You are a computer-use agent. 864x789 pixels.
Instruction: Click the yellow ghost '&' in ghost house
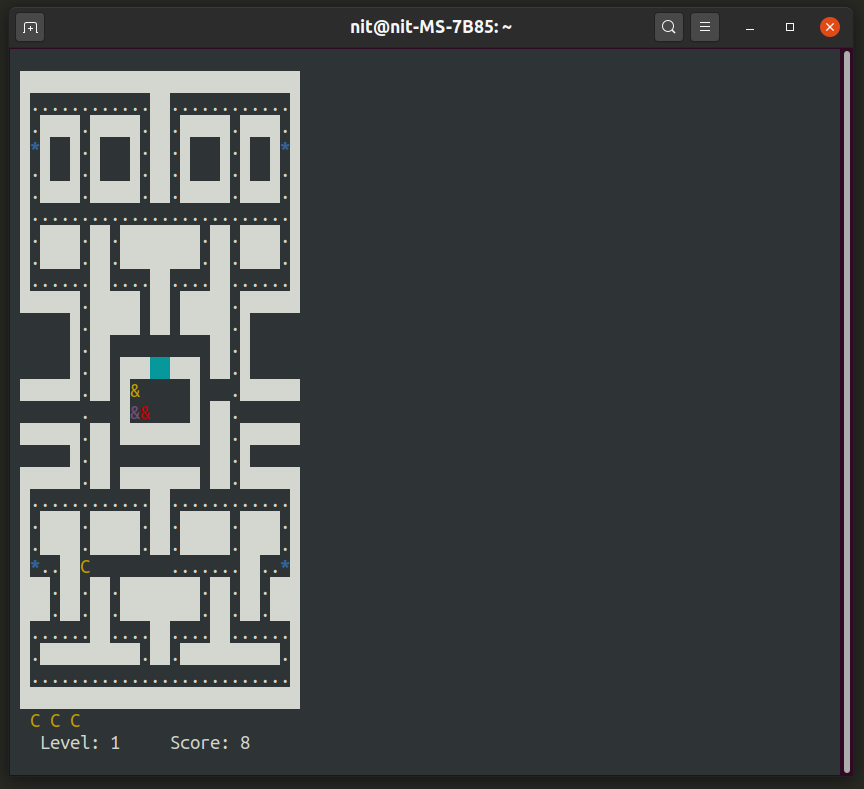[135, 391]
